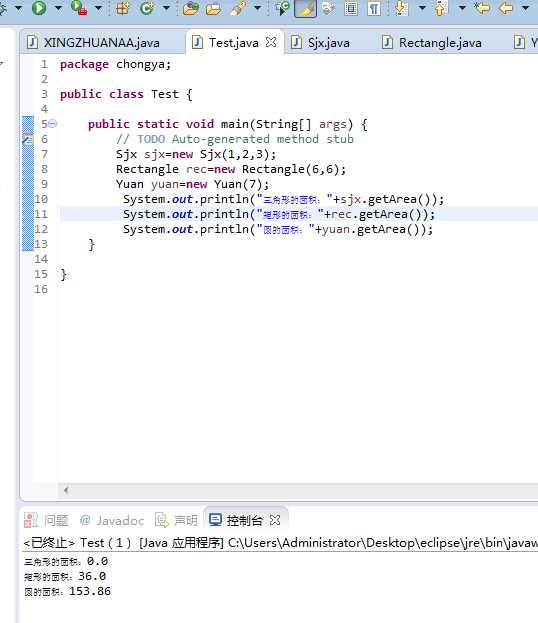Click the task marker on line 6
The image size is (538, 623).
point(27,139)
